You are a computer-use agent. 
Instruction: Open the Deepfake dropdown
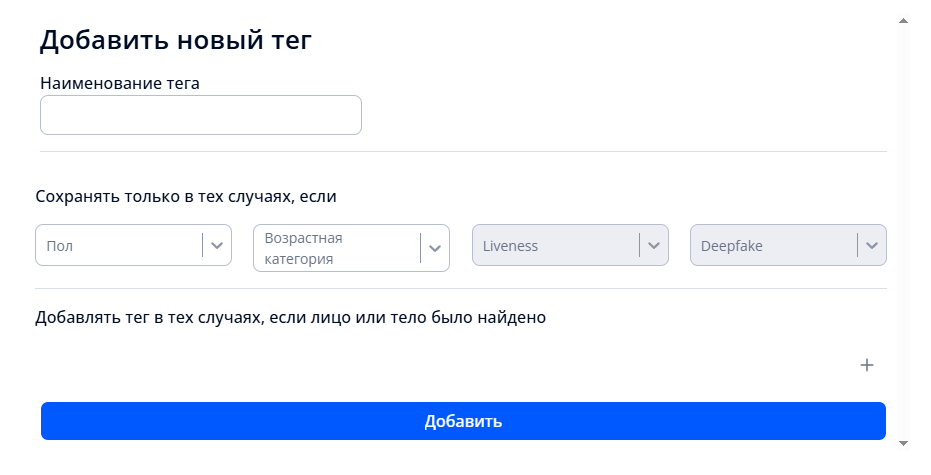pyautogui.click(x=774, y=245)
